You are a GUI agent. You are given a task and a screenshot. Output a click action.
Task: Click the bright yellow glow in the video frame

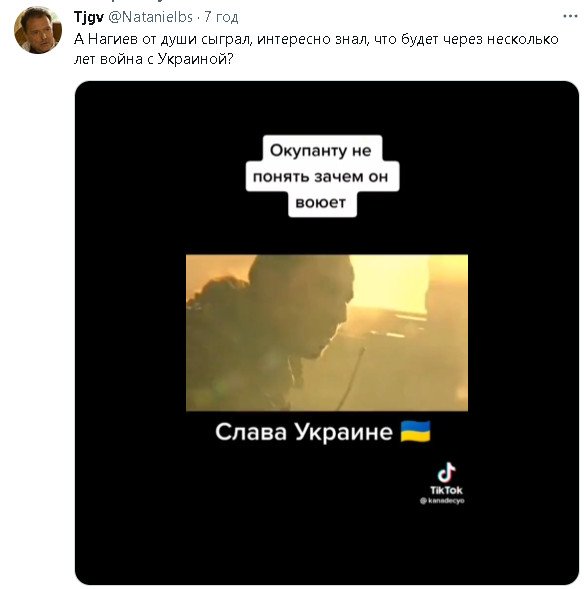pyautogui.click(x=391, y=282)
